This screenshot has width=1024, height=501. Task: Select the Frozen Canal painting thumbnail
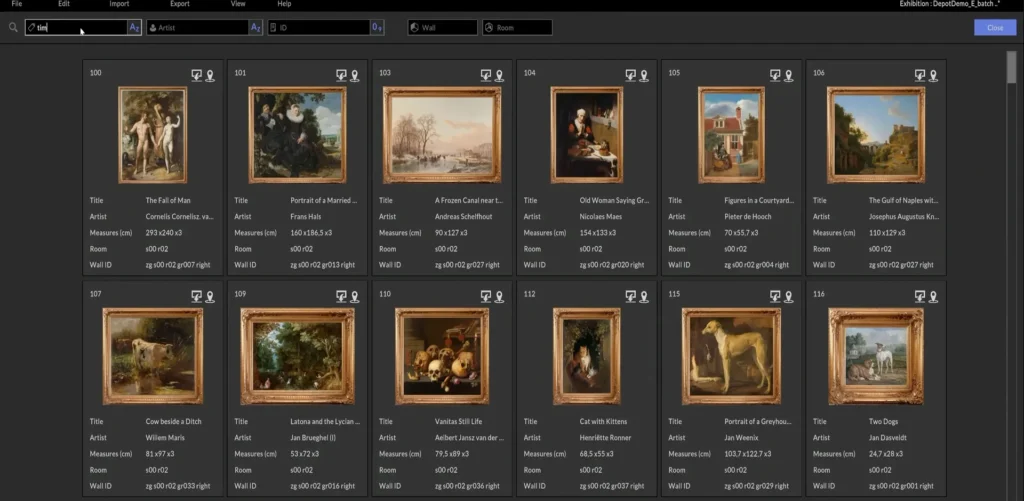click(x=442, y=135)
